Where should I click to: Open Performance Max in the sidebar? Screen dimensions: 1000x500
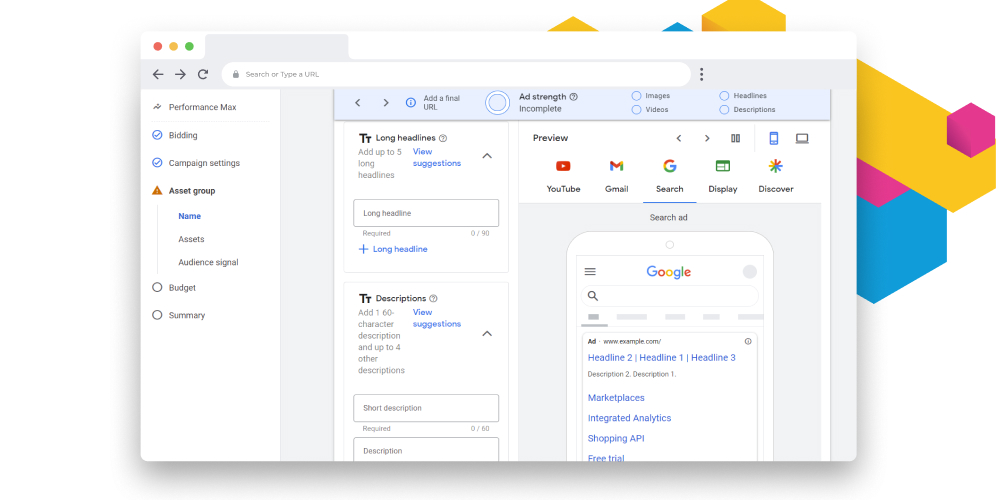(x=202, y=107)
